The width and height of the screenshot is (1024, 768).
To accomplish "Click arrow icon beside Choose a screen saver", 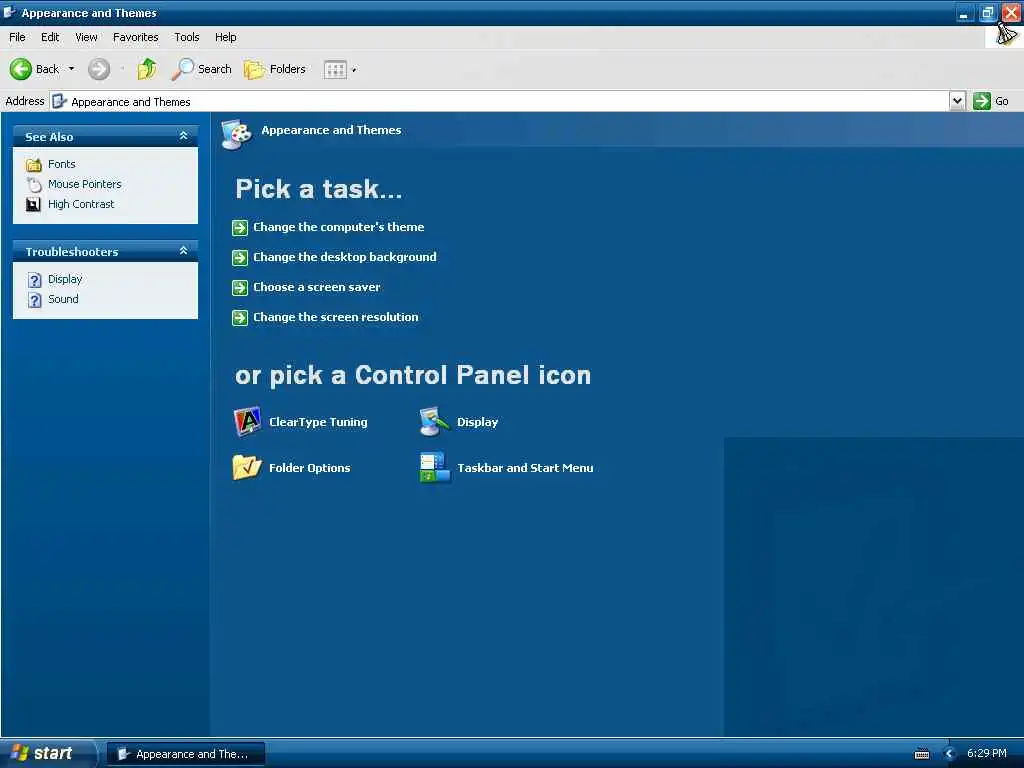I will [240, 287].
